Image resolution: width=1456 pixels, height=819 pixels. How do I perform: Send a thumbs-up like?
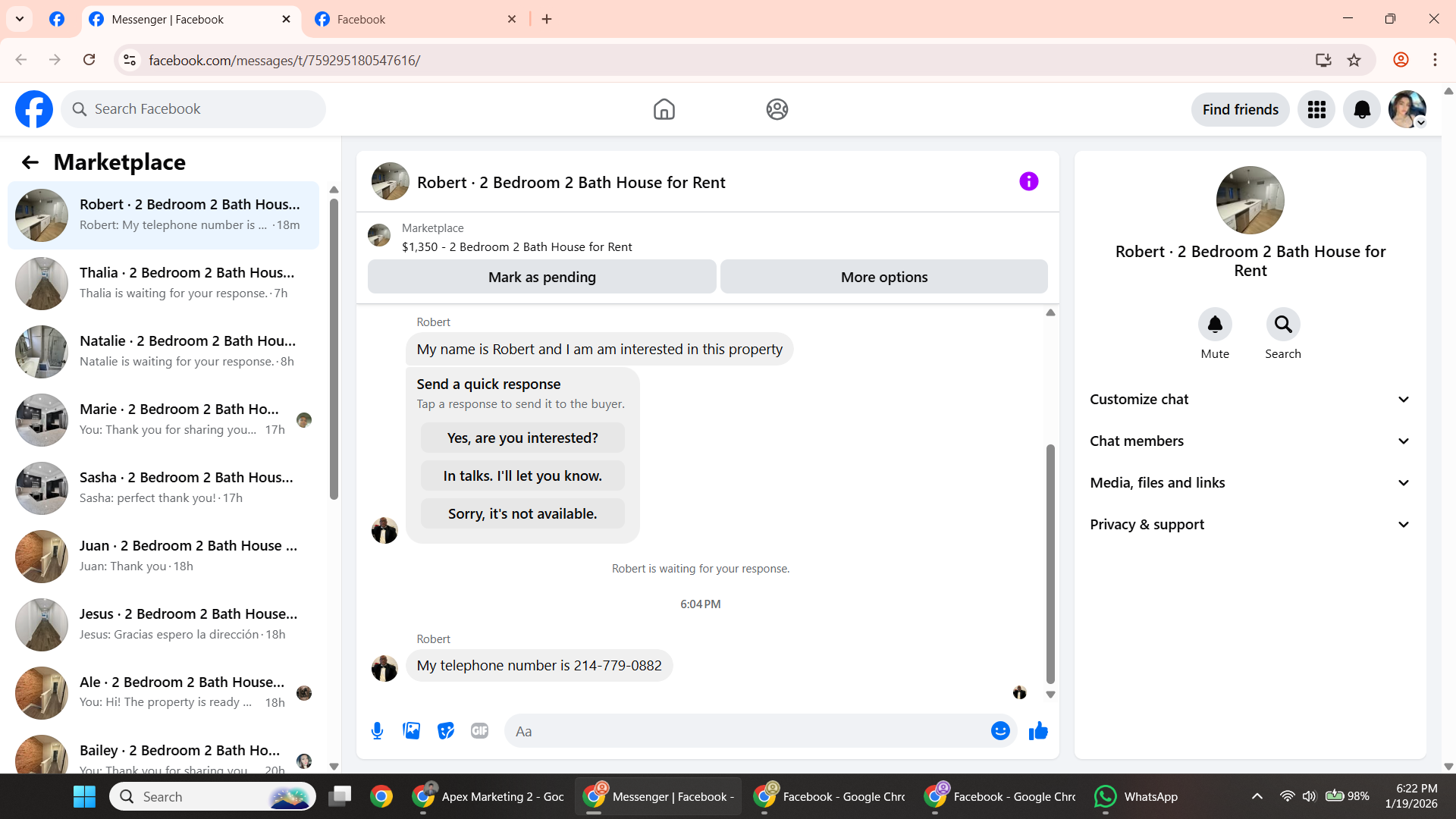click(x=1038, y=731)
